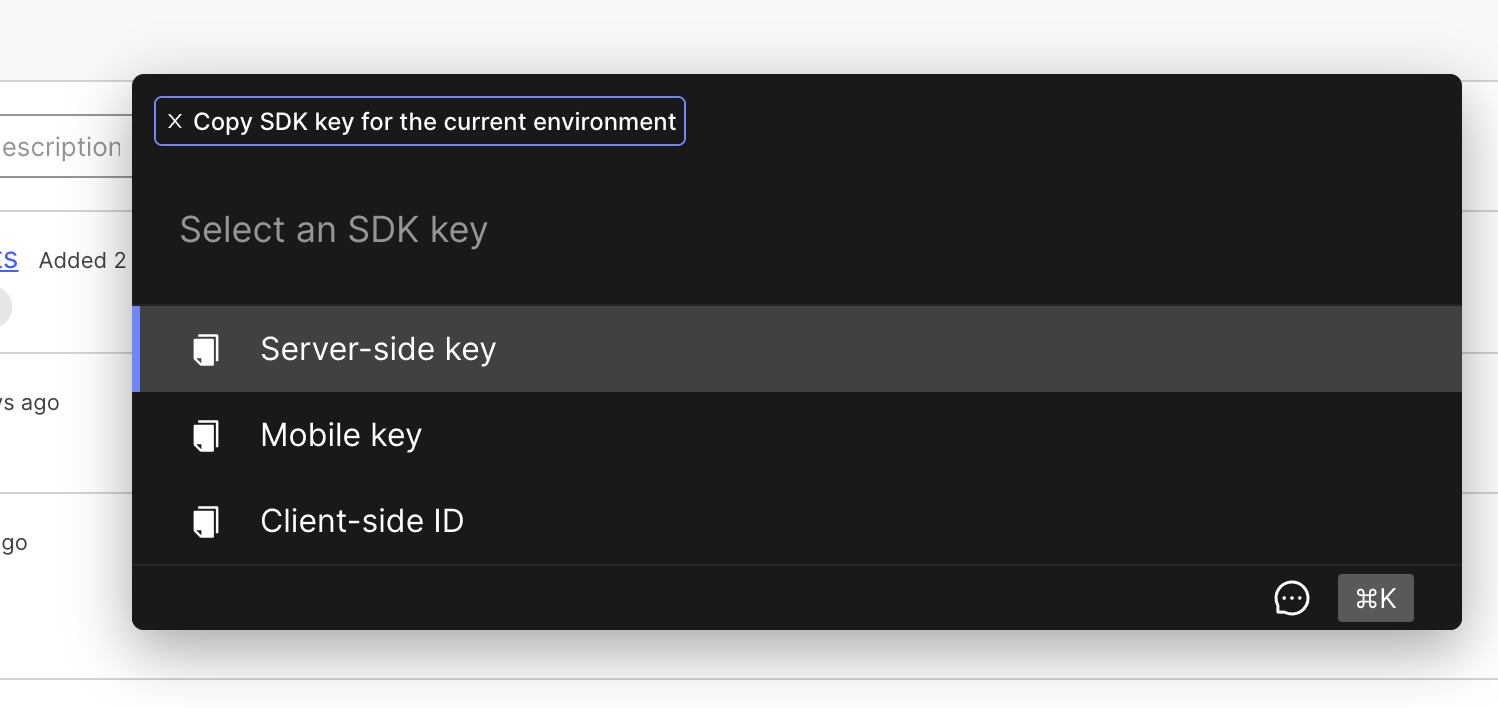Click the X on the Copy SDK key chip
The width and height of the screenshot is (1498, 708).
(x=175, y=121)
